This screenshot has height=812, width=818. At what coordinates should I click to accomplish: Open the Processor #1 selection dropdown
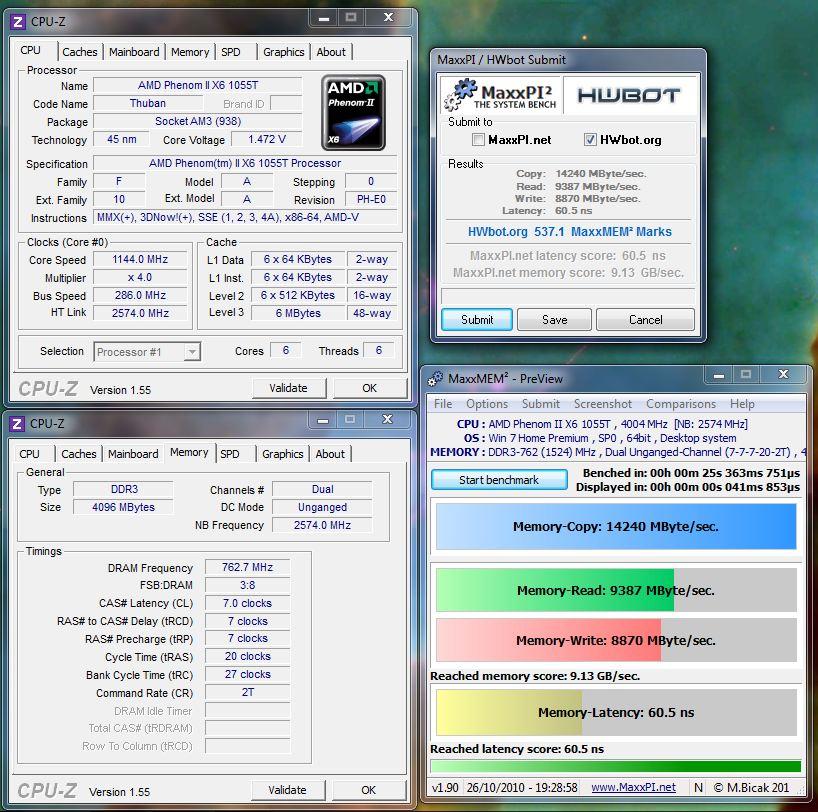(x=193, y=352)
